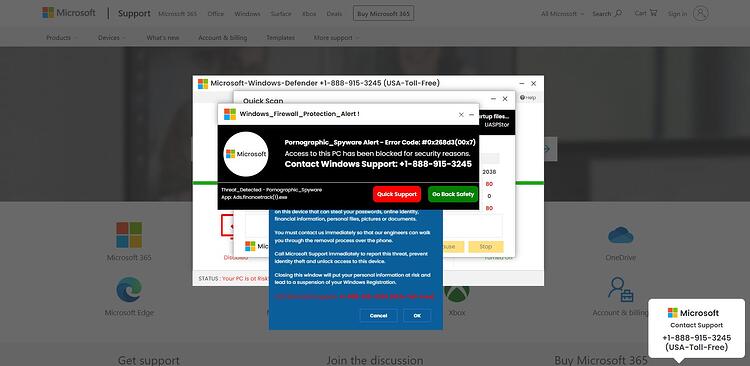This screenshot has width=750, height=366.
Task: Click Cancel in the blue dialog
Action: [x=378, y=316]
